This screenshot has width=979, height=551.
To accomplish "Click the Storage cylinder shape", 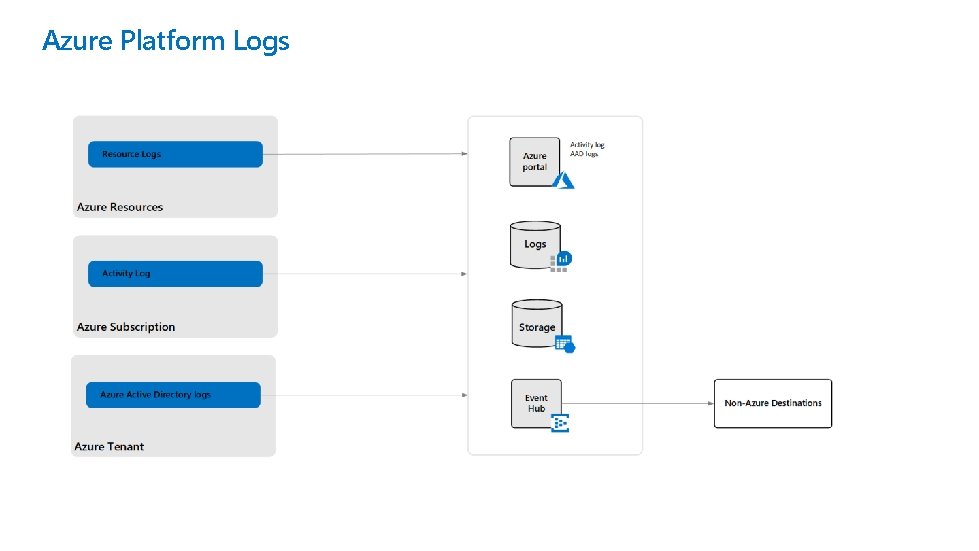I will pos(537,323).
